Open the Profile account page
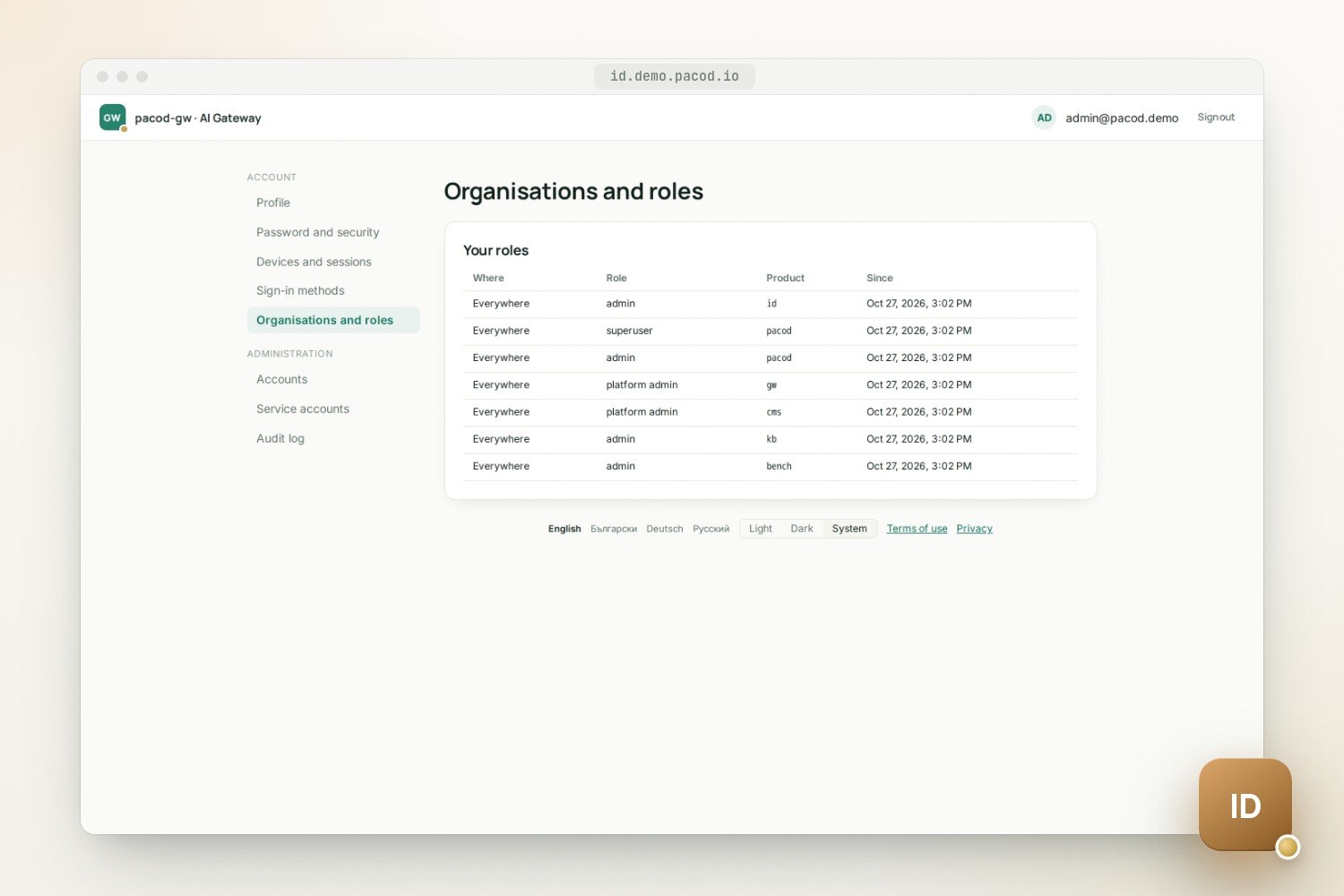 [x=273, y=202]
